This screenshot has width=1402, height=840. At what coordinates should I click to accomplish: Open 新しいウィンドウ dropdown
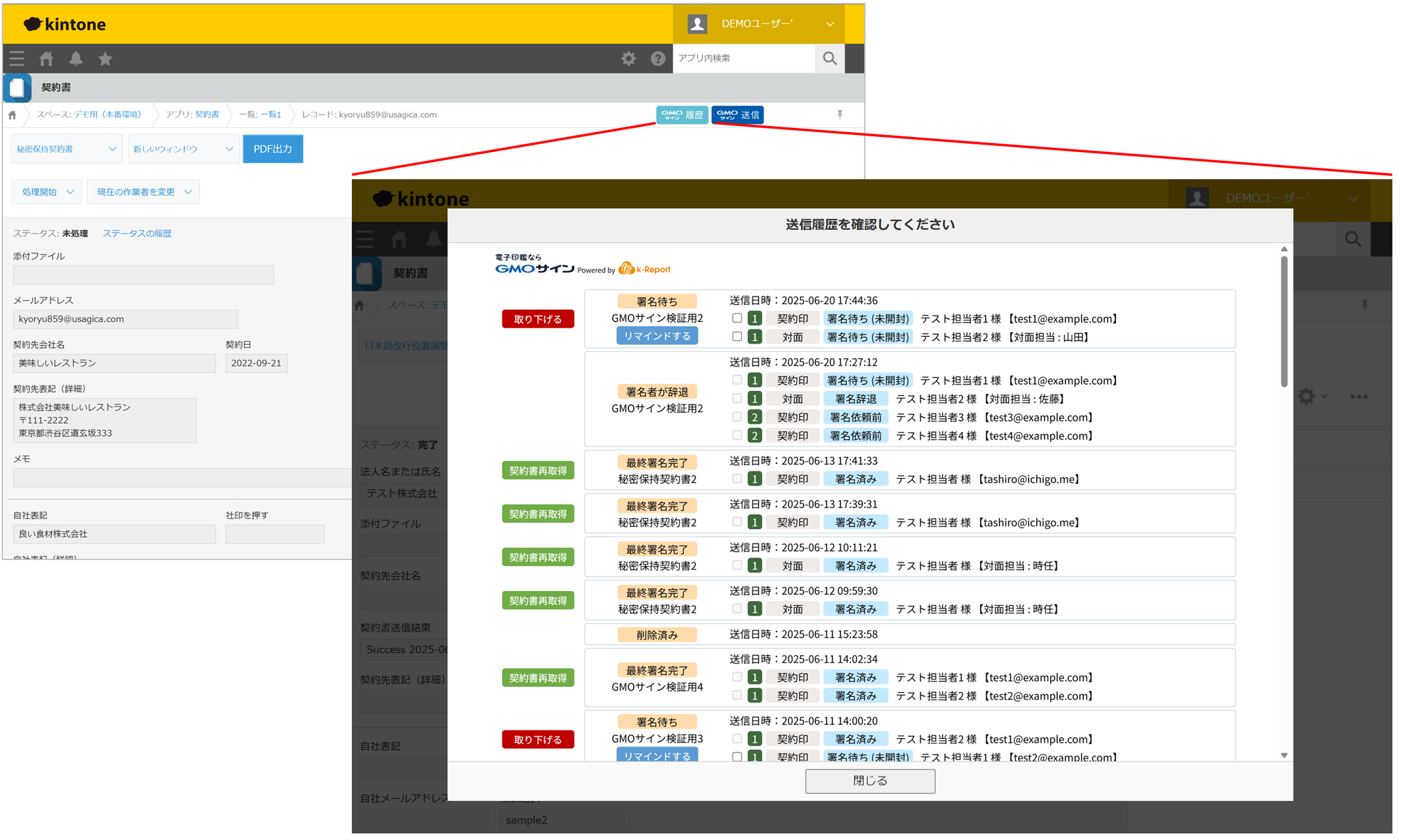pyautogui.click(x=183, y=149)
